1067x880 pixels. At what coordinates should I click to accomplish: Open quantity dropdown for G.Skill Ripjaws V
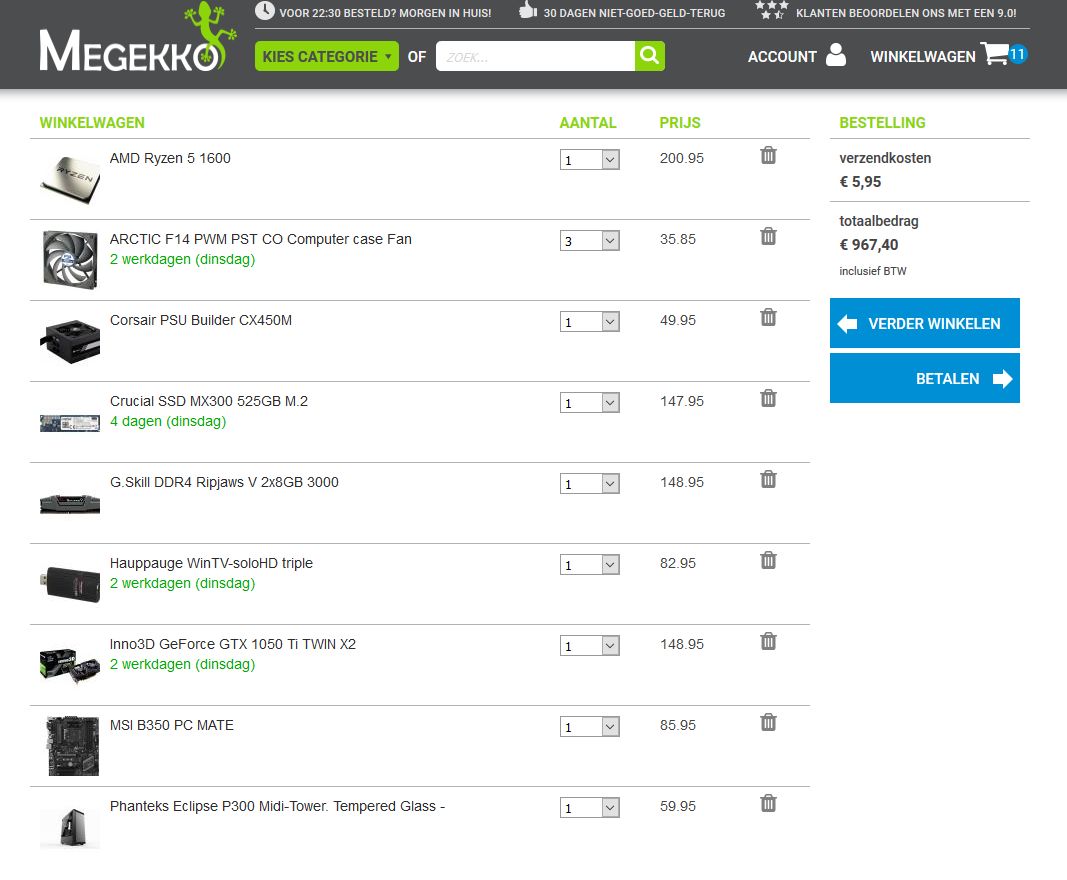click(589, 484)
